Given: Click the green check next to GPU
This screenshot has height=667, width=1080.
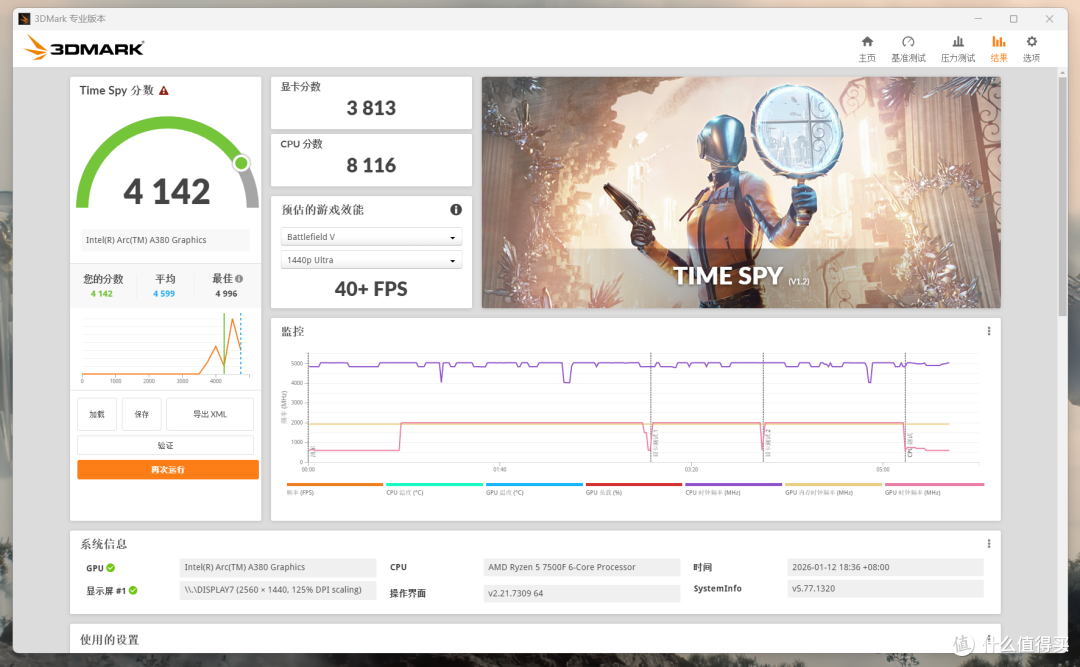Looking at the screenshot, I should (111, 568).
